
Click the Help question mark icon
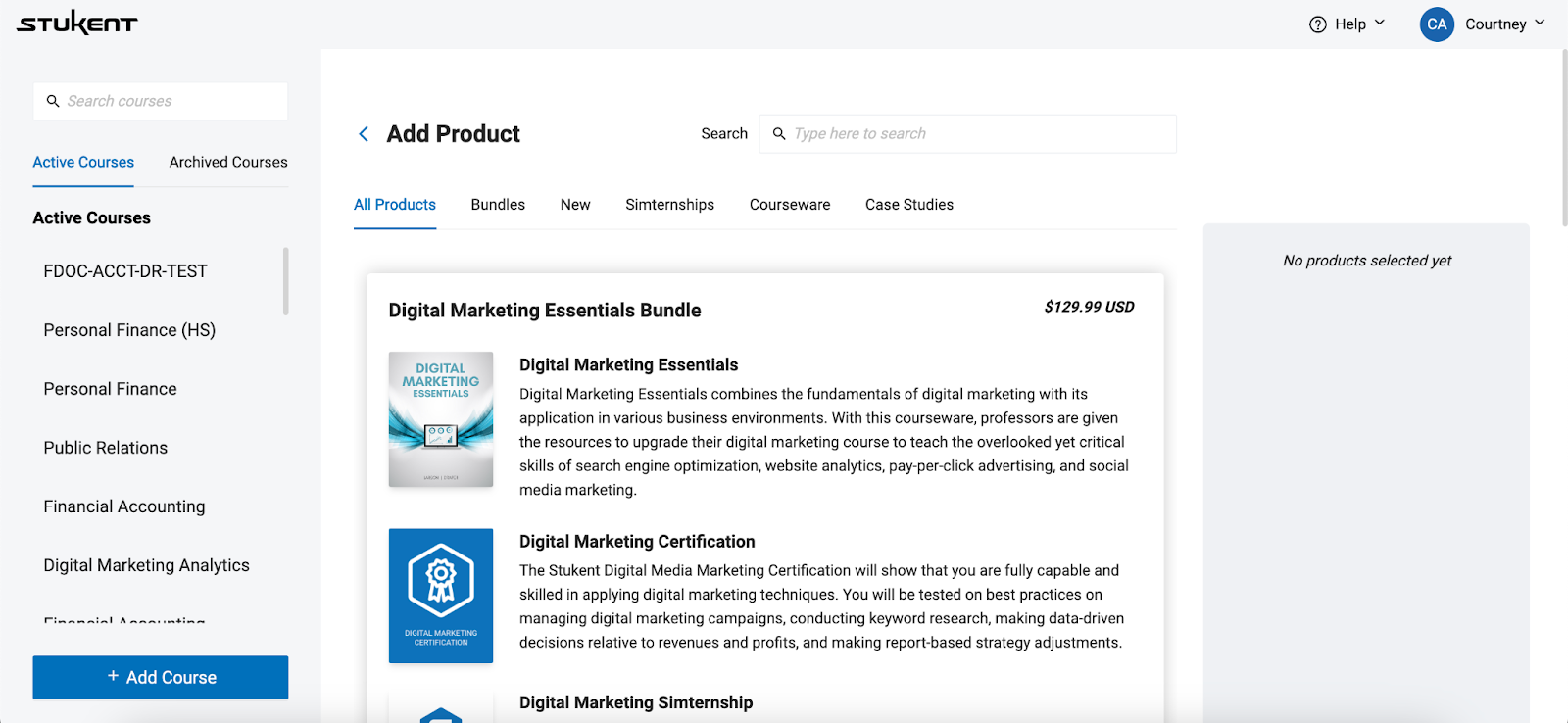(x=1318, y=24)
